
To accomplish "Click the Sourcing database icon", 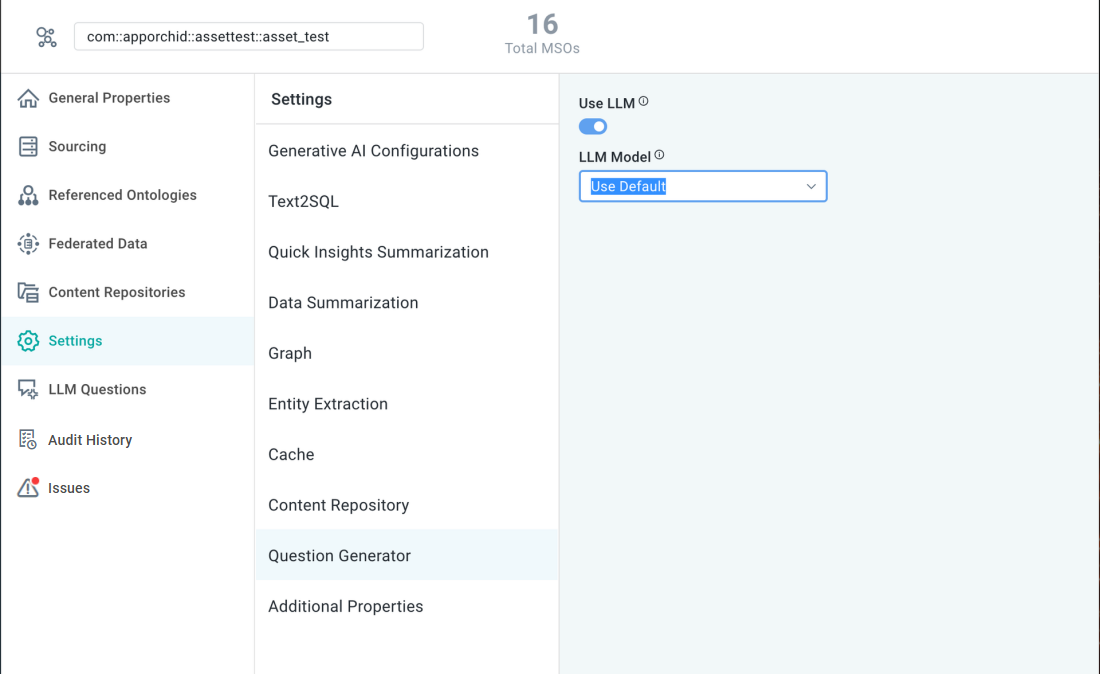I will click(x=28, y=147).
